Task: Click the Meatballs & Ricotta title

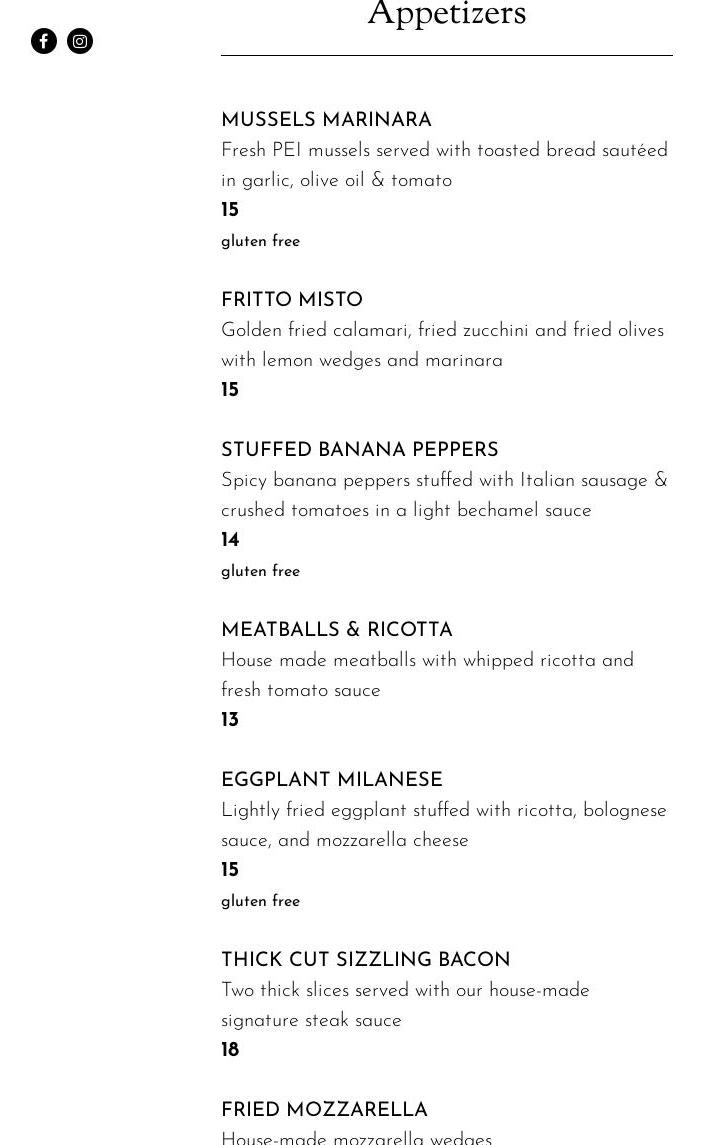Action: 337,631
